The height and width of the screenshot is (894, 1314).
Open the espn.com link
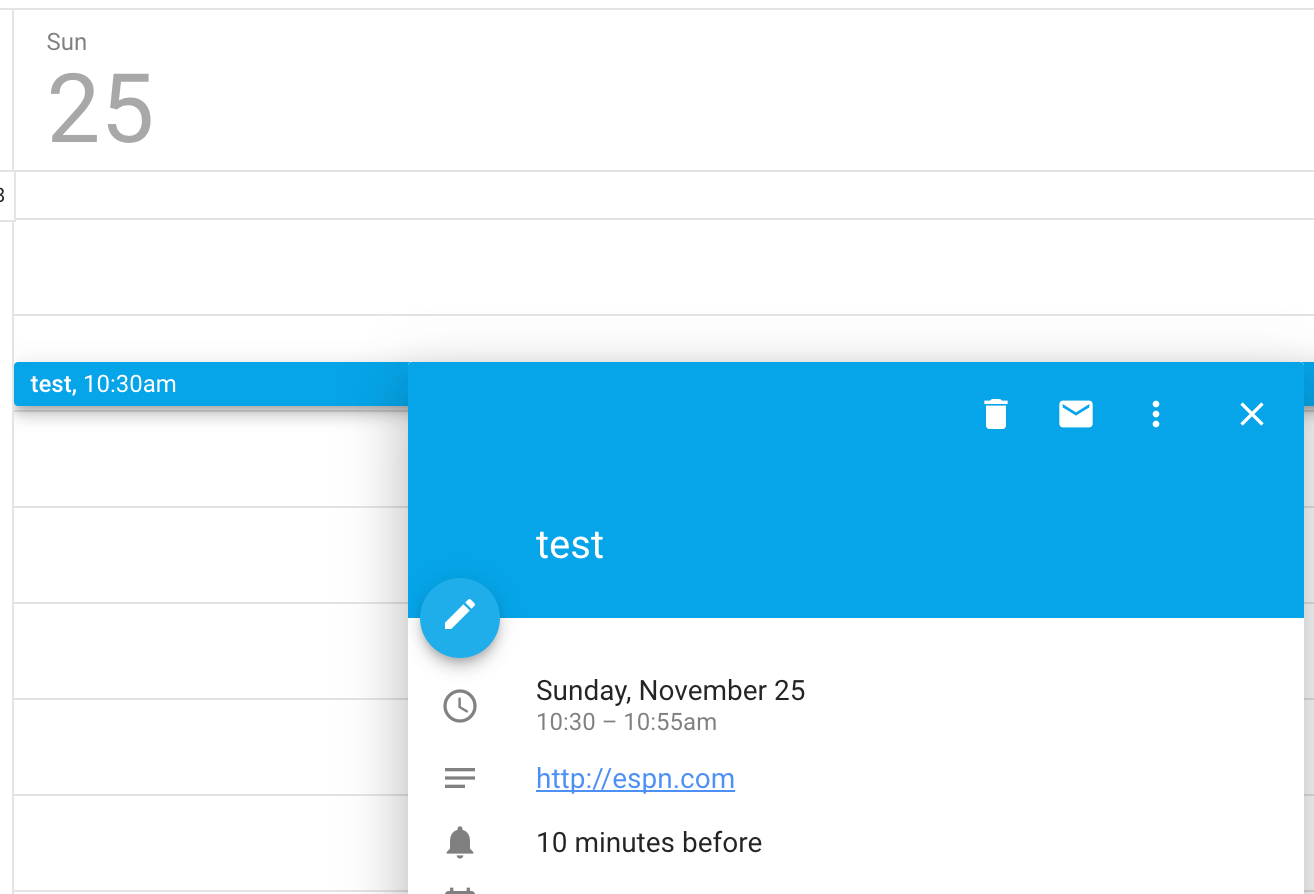coord(635,778)
